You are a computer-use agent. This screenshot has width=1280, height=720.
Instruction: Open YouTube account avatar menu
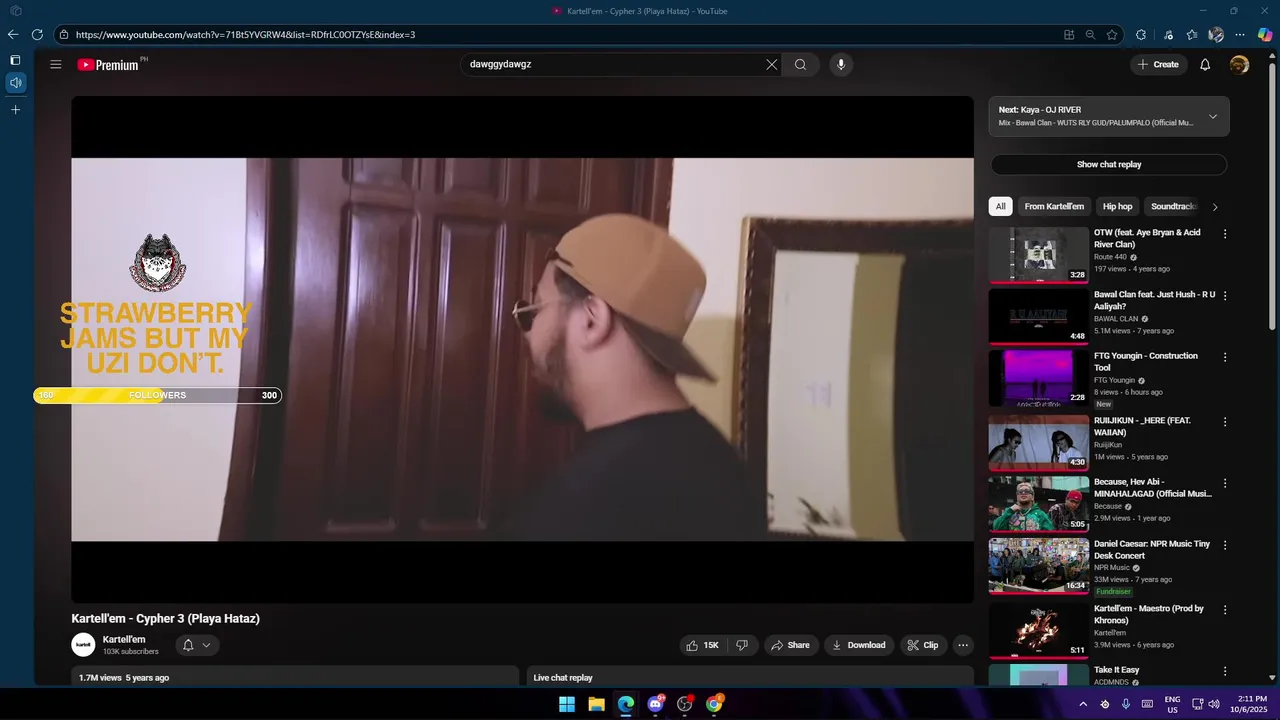click(x=1239, y=64)
